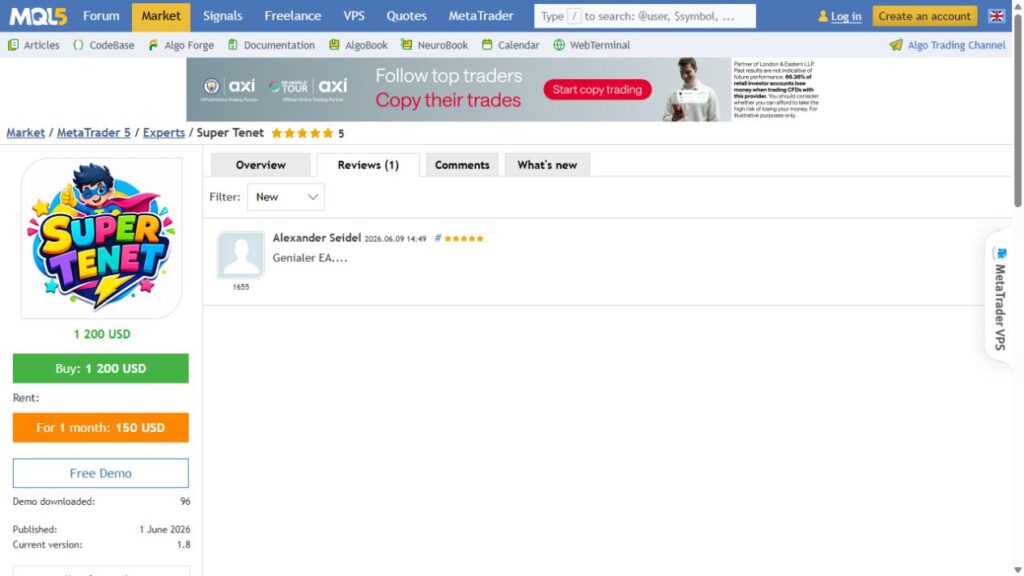Open the Forum menu item

point(101,16)
